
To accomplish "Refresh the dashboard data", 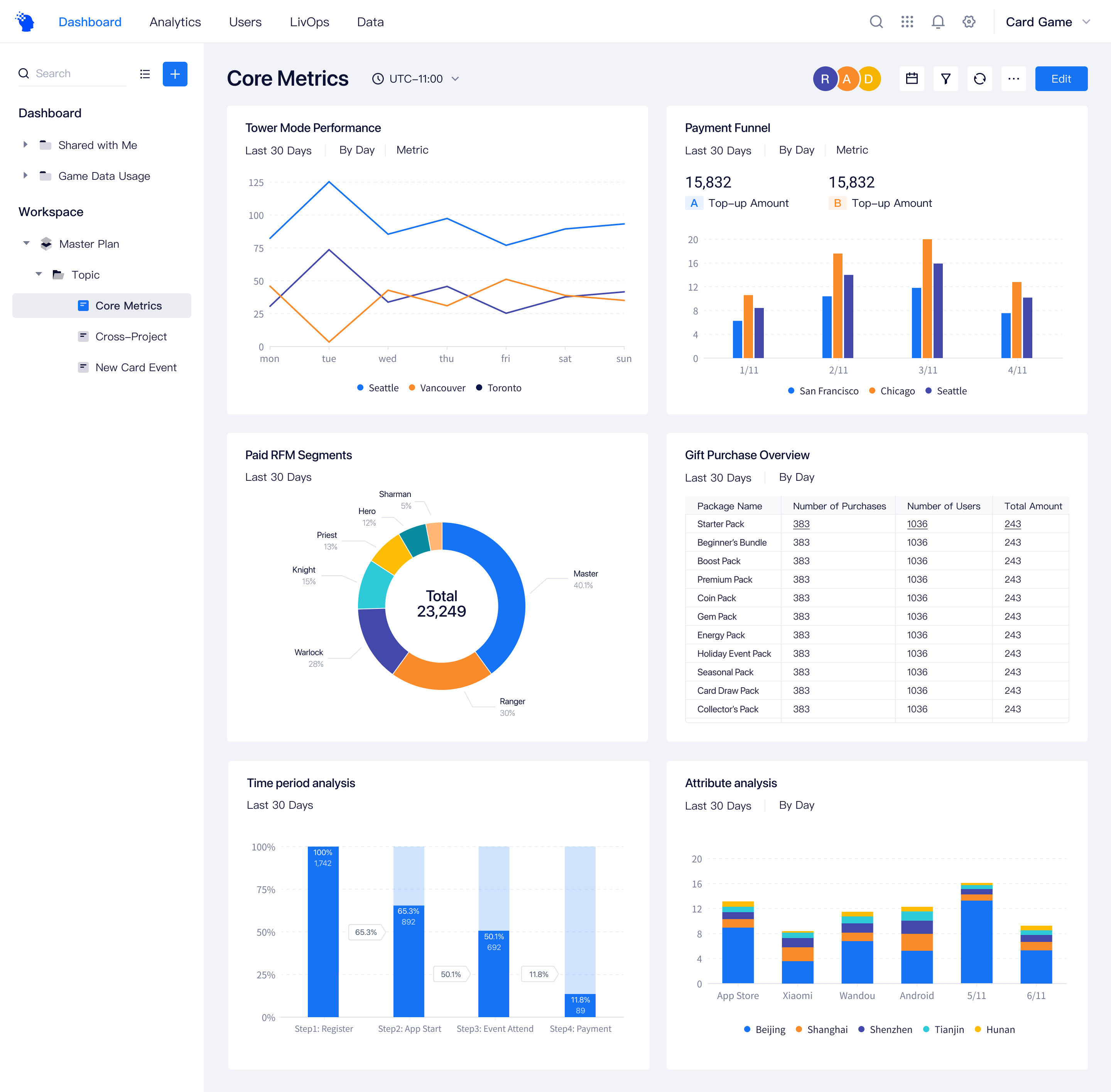I will point(980,79).
